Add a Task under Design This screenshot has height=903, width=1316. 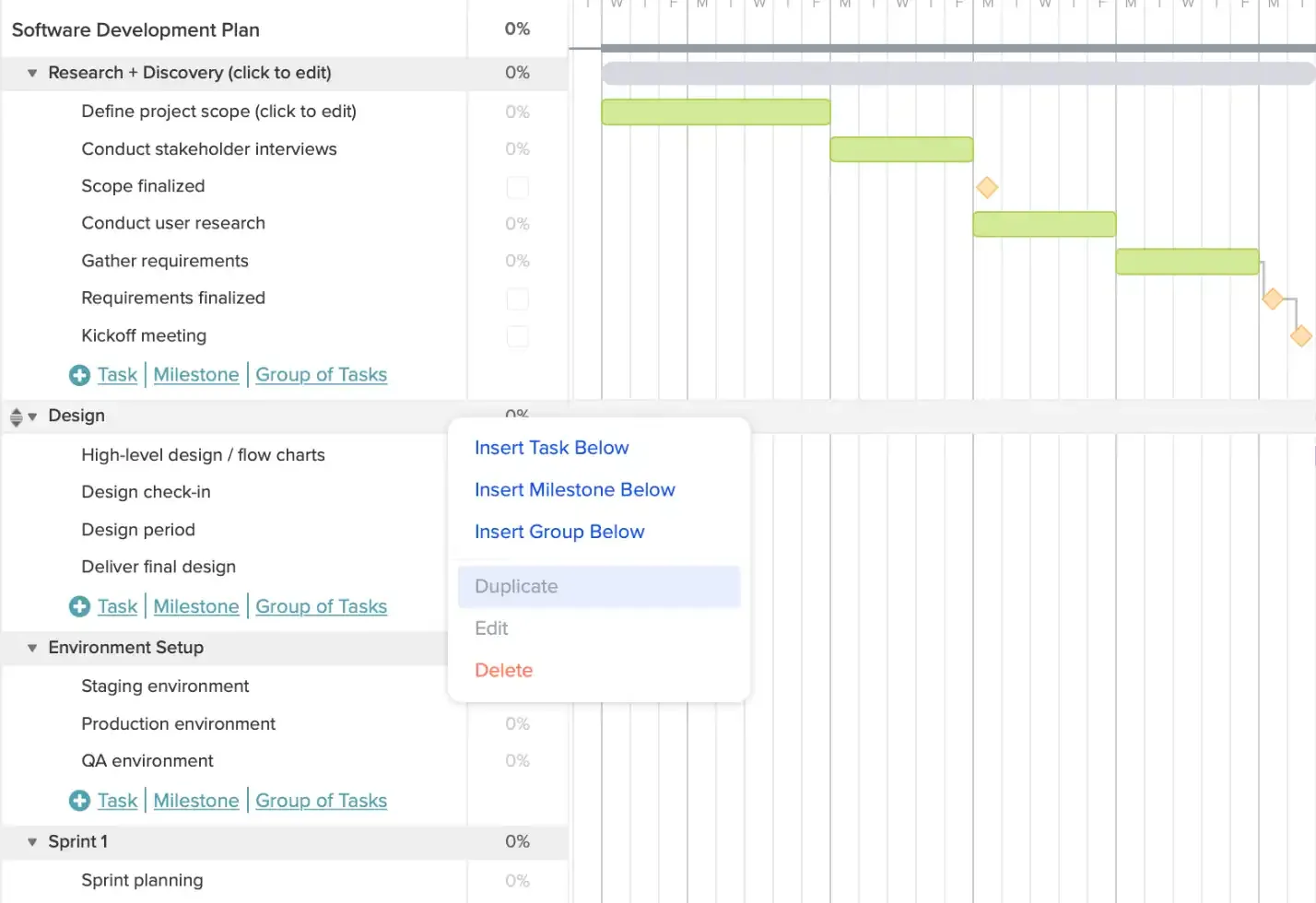click(x=117, y=606)
